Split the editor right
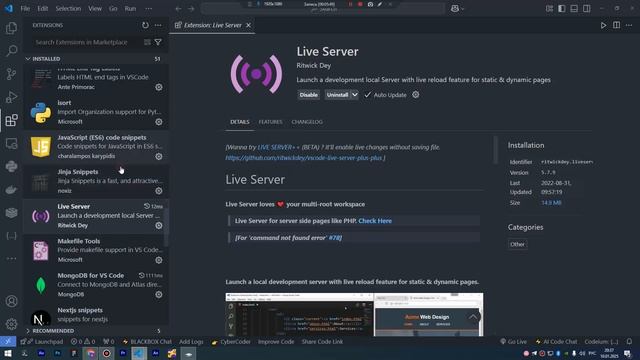Image resolution: width=640 pixels, height=360 pixels. tap(616, 25)
